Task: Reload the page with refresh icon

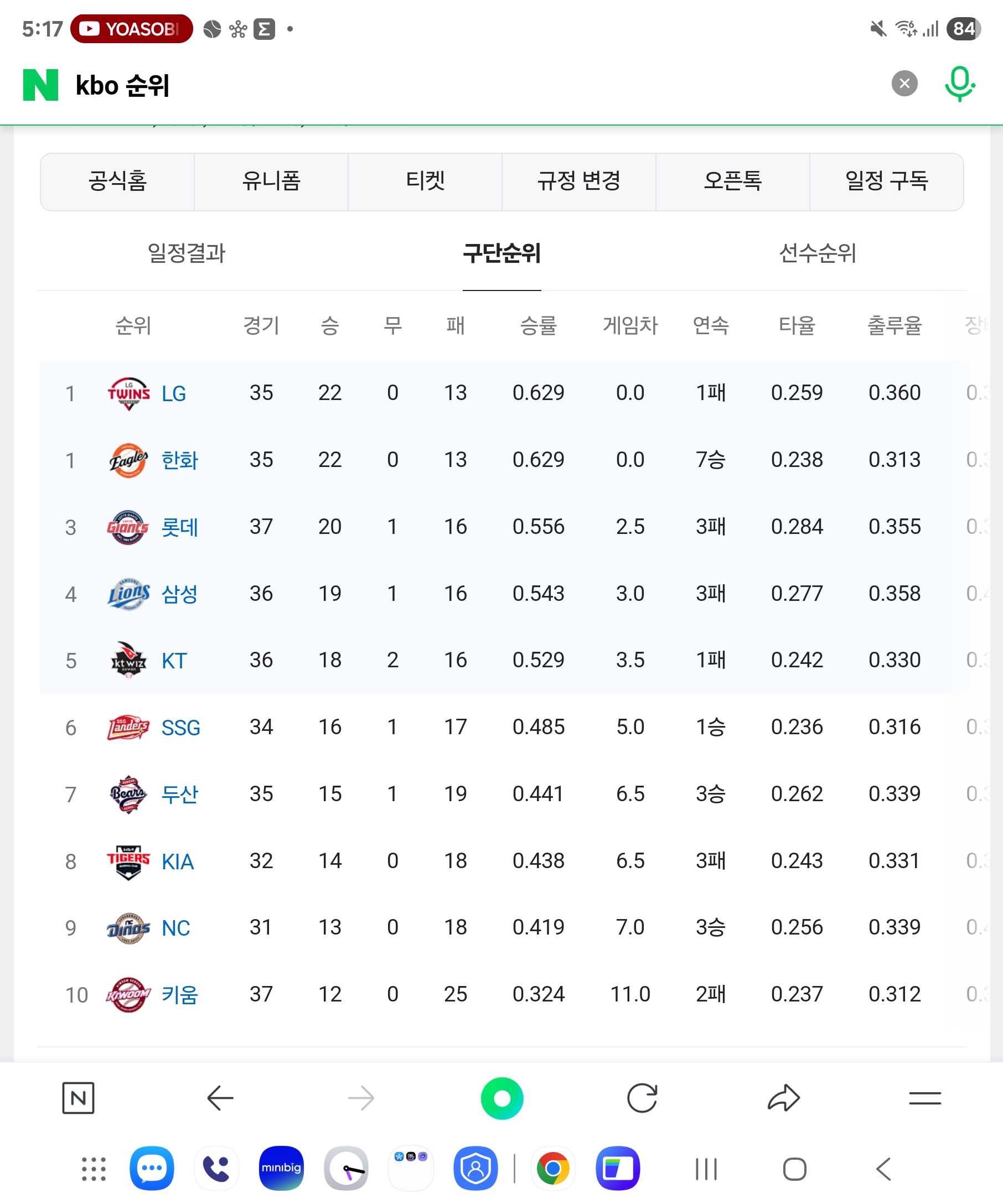Action: [642, 1098]
